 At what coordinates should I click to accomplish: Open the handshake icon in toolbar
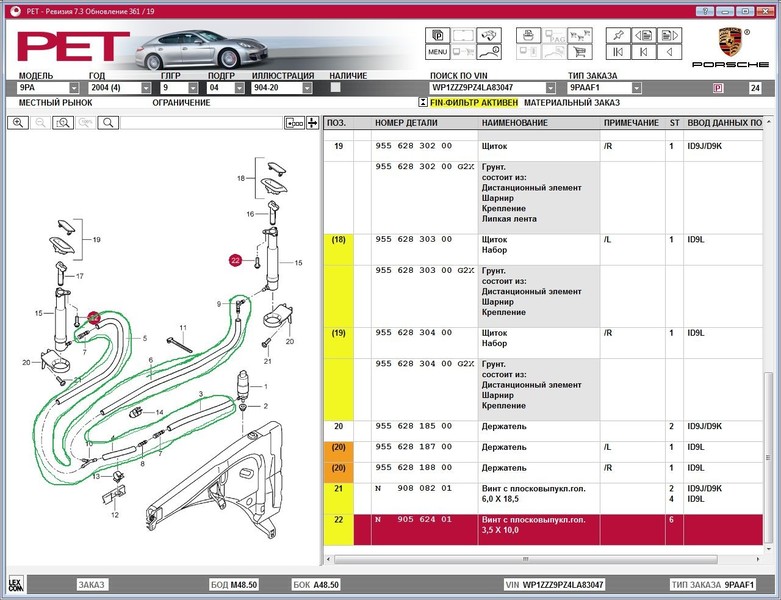pos(489,35)
